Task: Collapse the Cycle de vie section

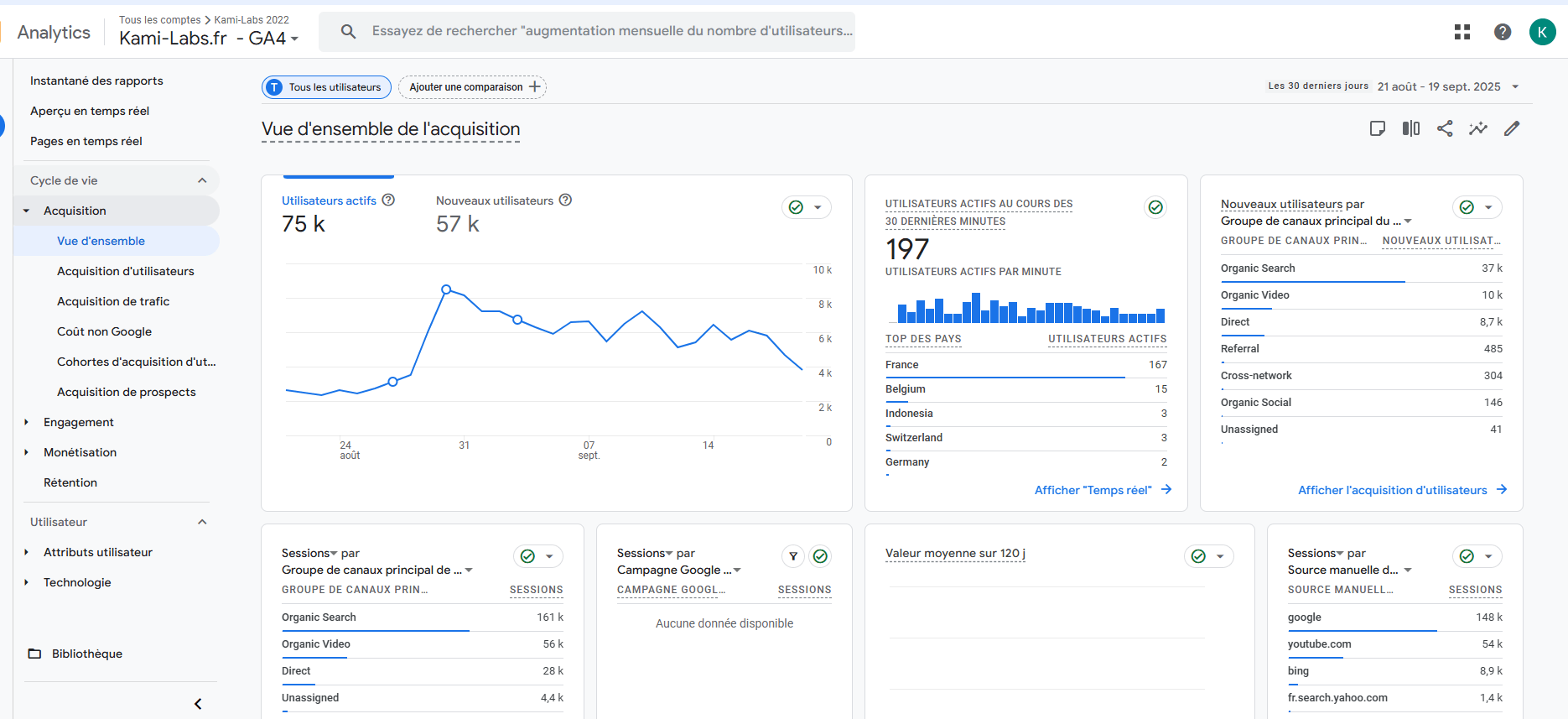Action: pos(202,180)
